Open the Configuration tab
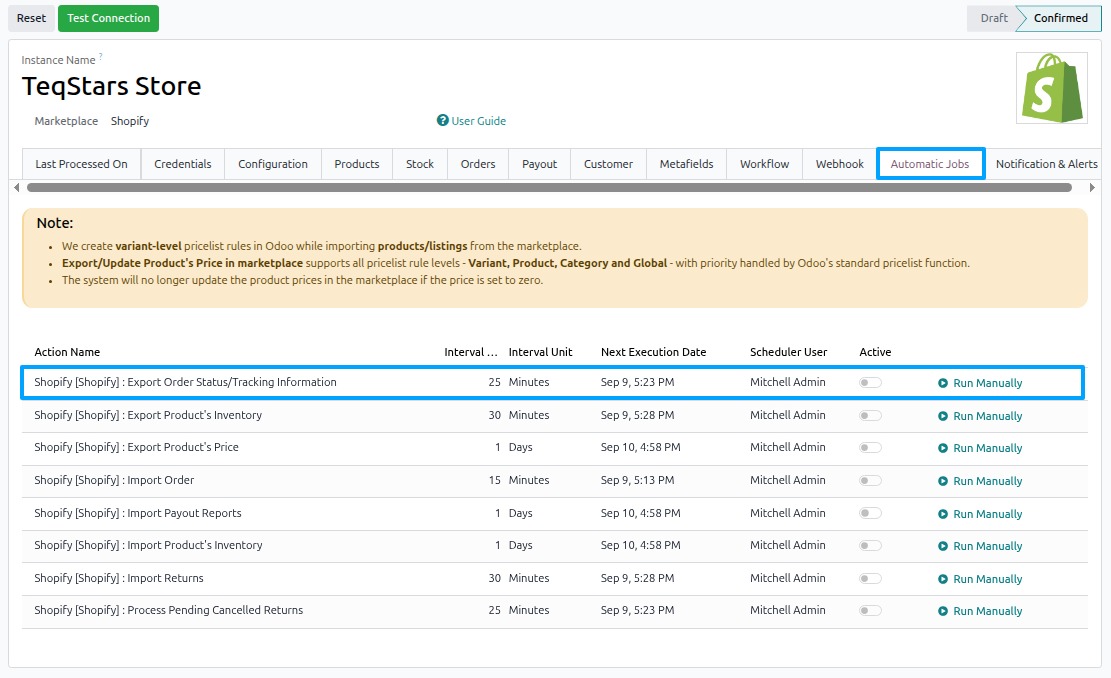 (x=273, y=164)
